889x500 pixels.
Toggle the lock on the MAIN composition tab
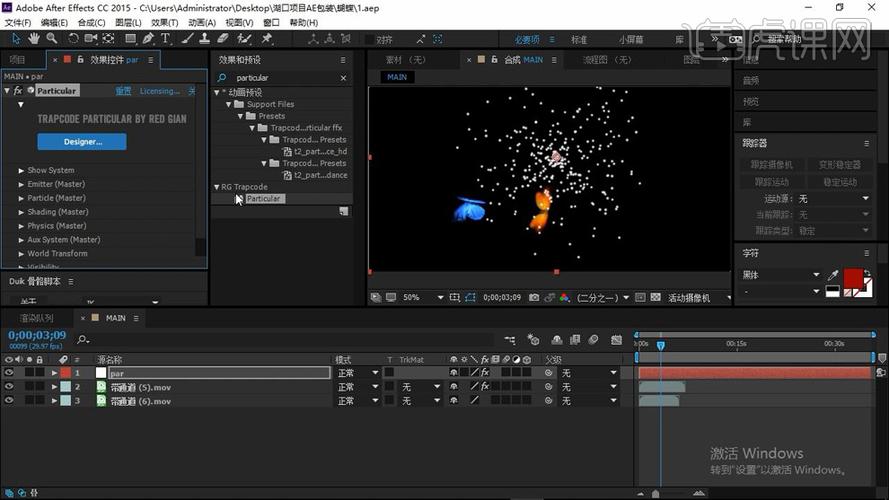point(494,60)
